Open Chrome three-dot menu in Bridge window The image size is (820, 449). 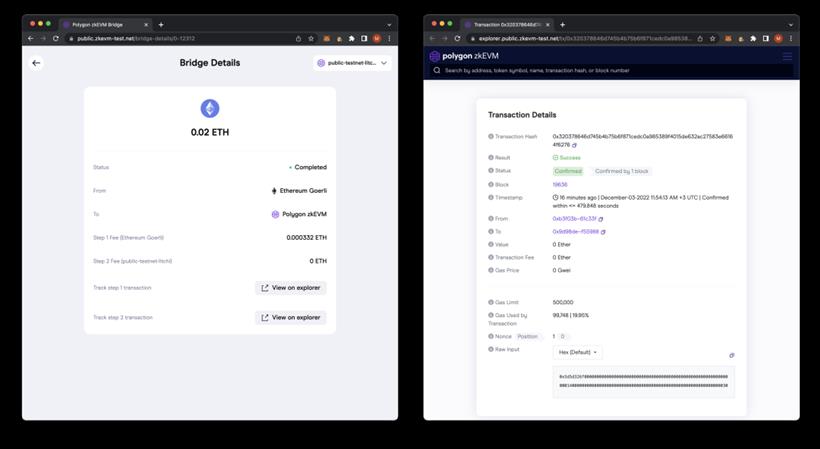coord(389,39)
